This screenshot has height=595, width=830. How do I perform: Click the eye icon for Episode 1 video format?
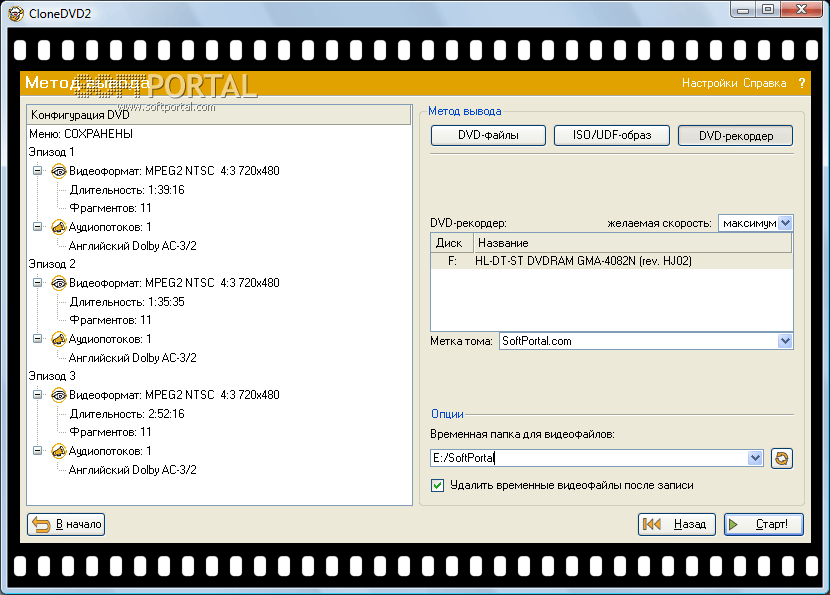tap(59, 171)
